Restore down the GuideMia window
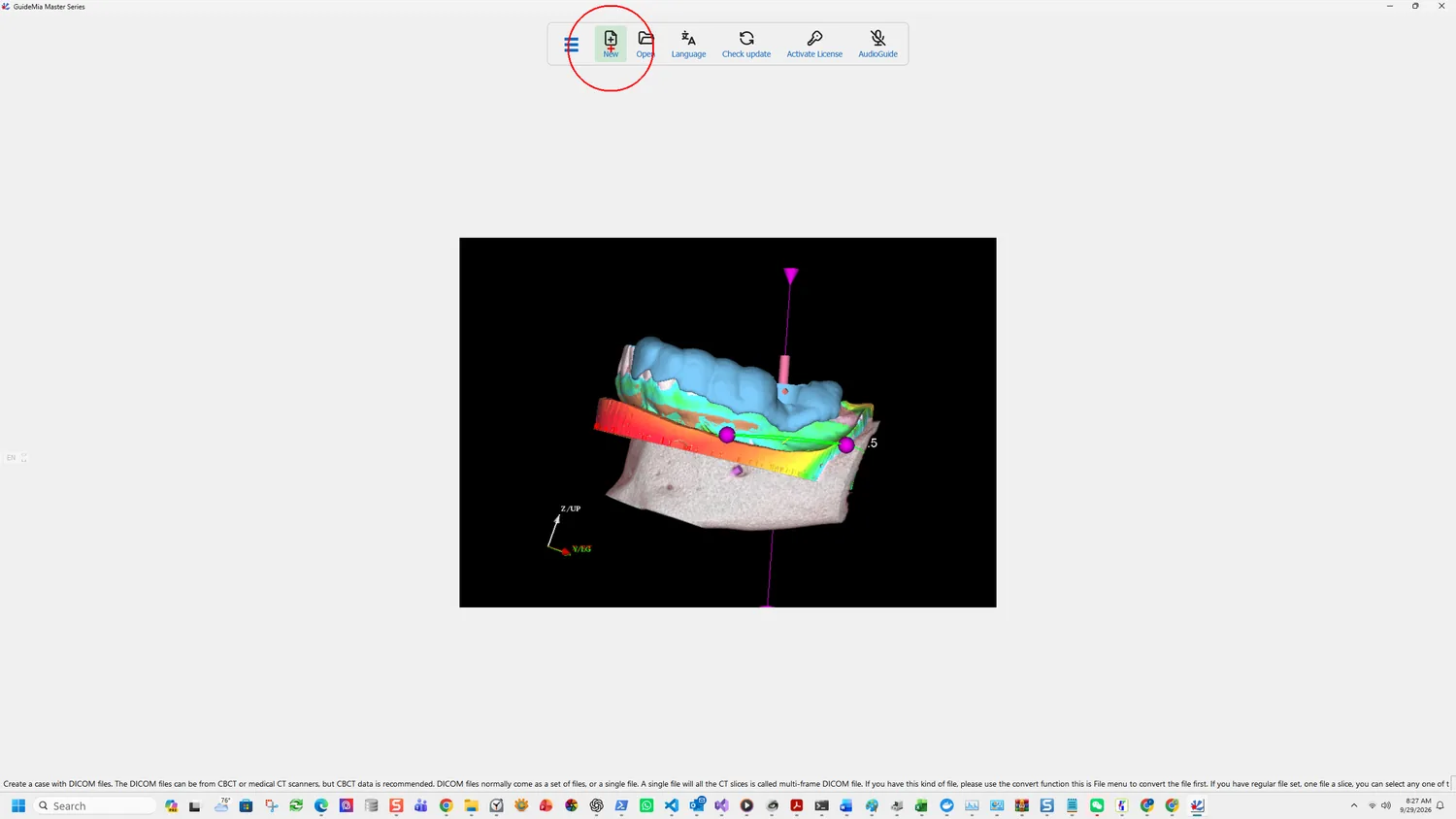Viewport: 1456px width, 819px height. pos(1415,6)
